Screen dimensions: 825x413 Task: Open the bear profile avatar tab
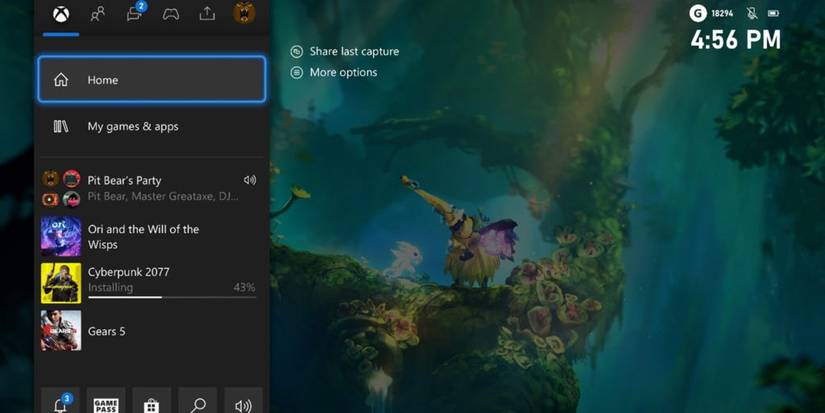244,13
